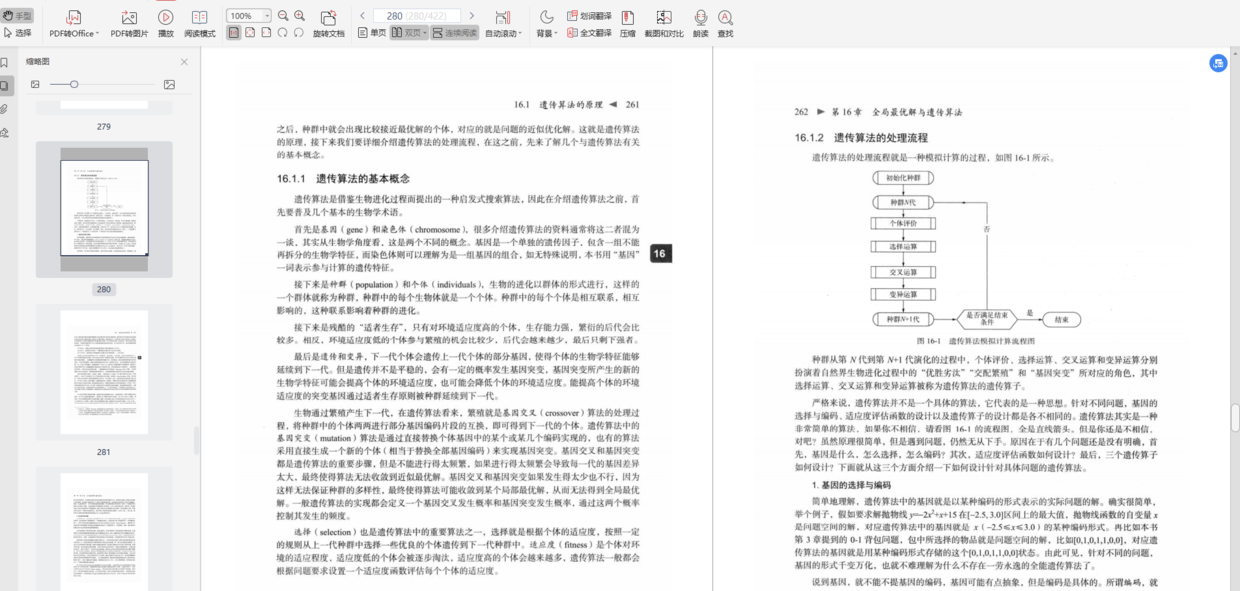Click the zoom in magnifier icon
This screenshot has width=1240, height=591.
pos(299,16)
